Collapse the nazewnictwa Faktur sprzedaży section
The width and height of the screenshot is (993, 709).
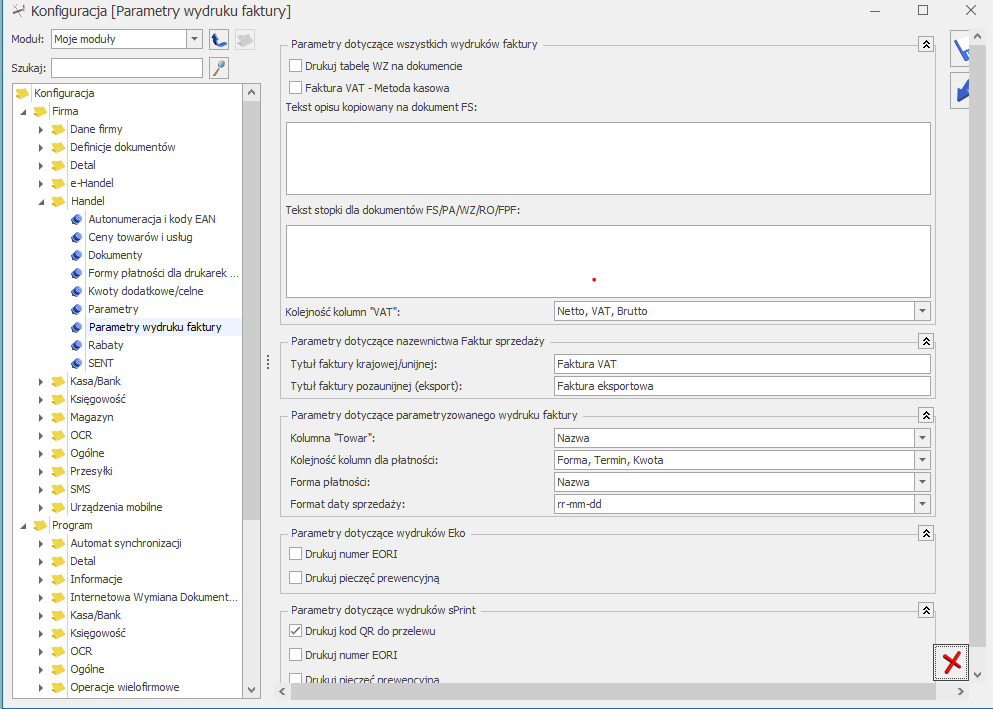tap(926, 341)
